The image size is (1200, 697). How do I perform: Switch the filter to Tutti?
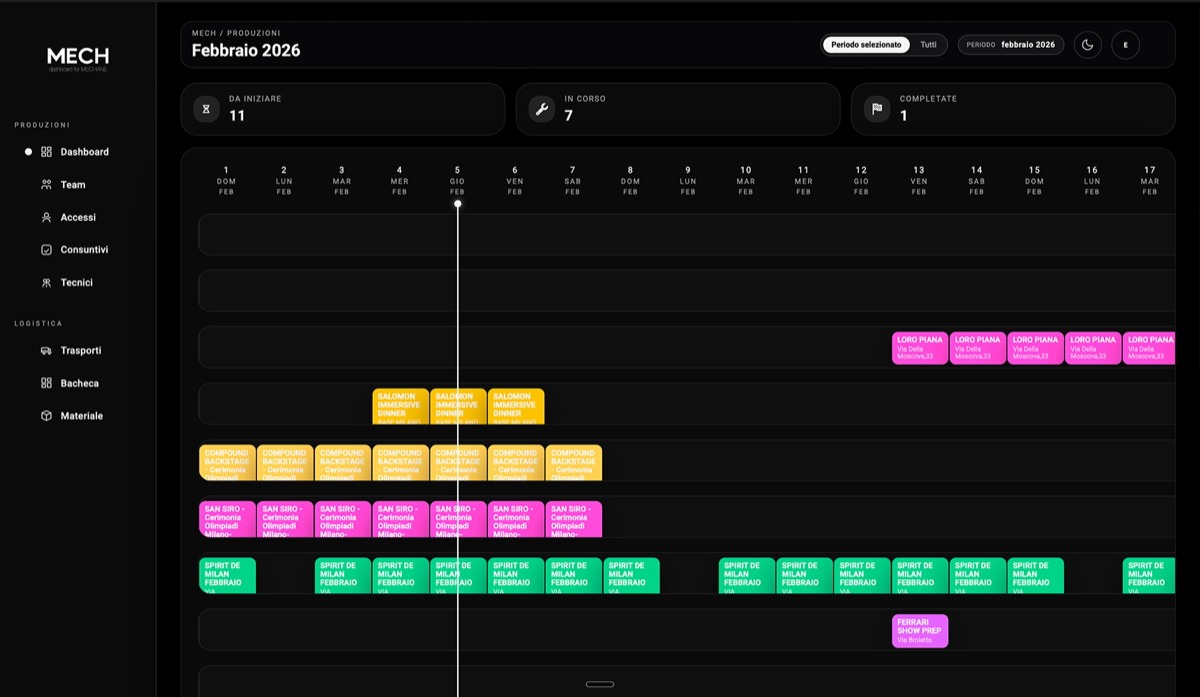coord(929,45)
